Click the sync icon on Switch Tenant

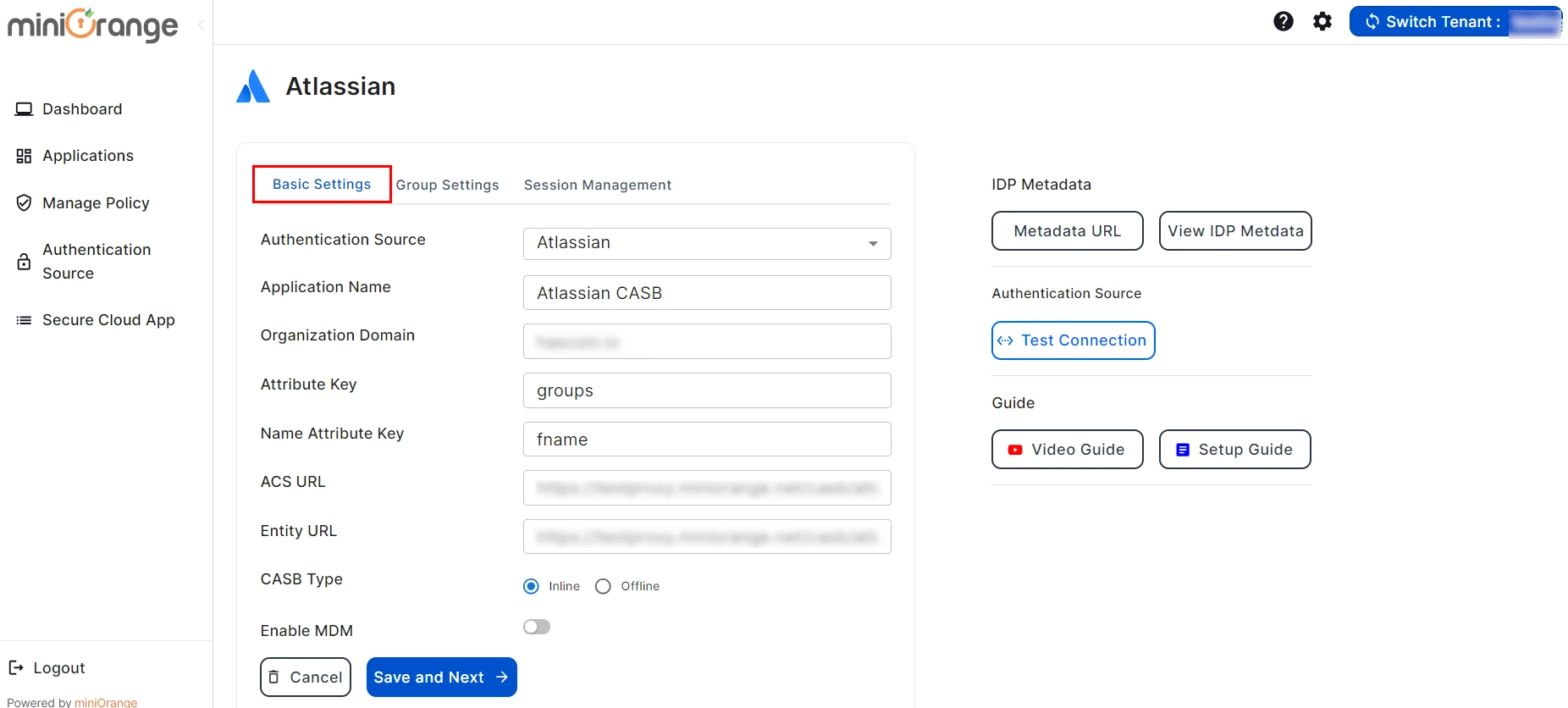(1372, 21)
